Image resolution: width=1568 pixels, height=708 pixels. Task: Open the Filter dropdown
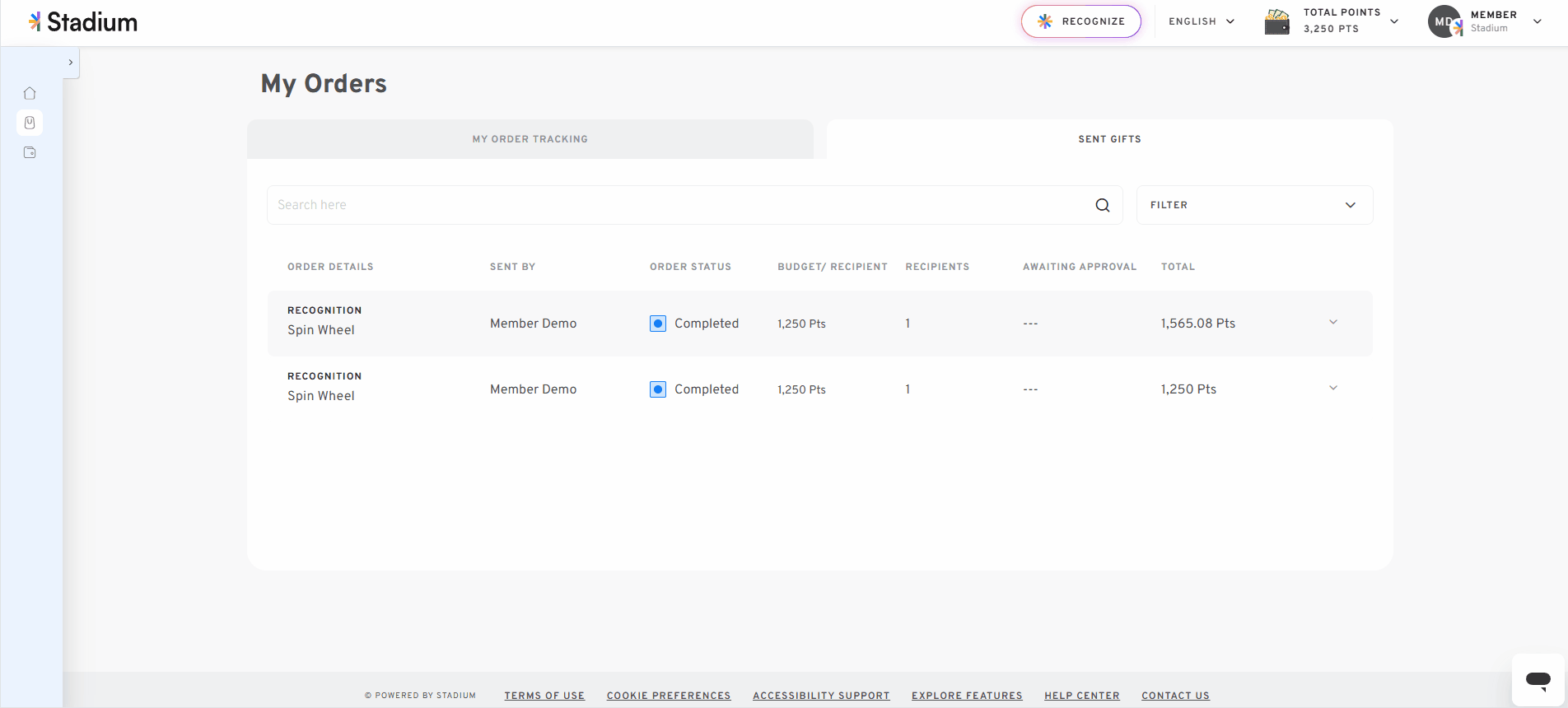tap(1254, 205)
